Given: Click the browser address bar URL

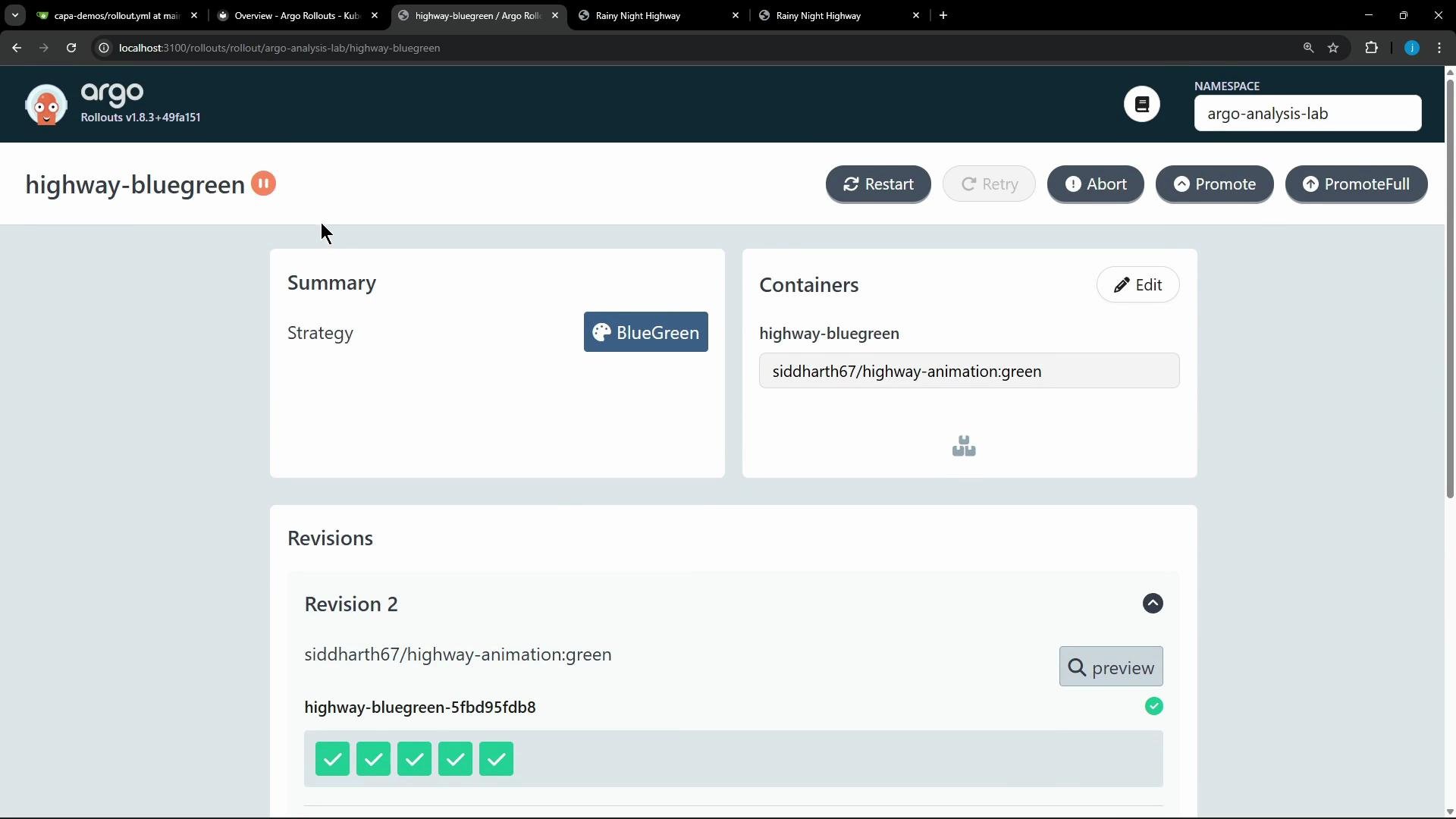Looking at the screenshot, I should pyautogui.click(x=279, y=48).
